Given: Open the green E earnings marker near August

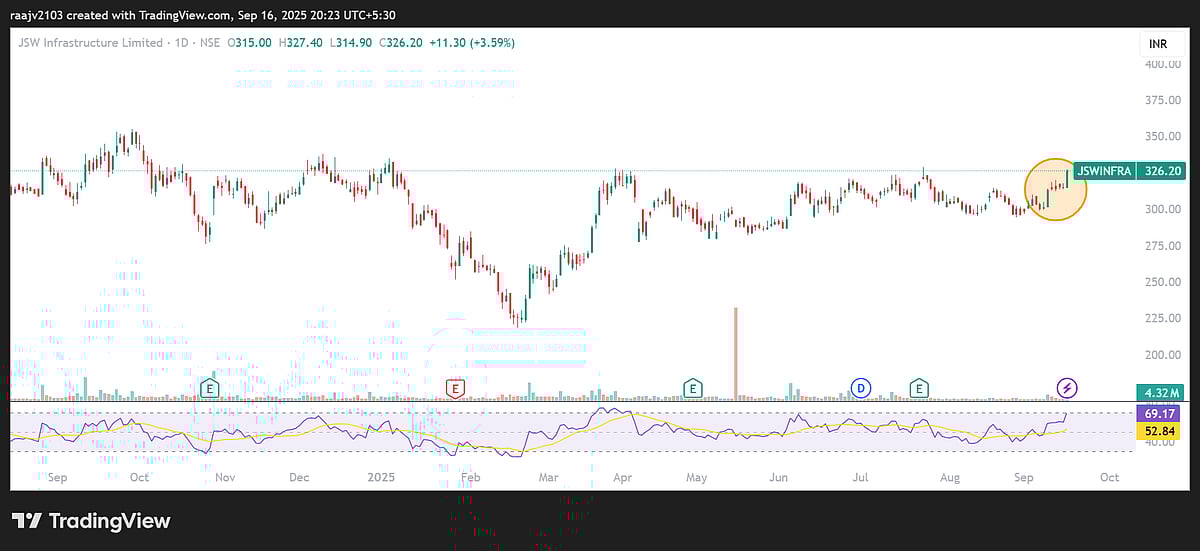Looking at the screenshot, I should point(918,388).
